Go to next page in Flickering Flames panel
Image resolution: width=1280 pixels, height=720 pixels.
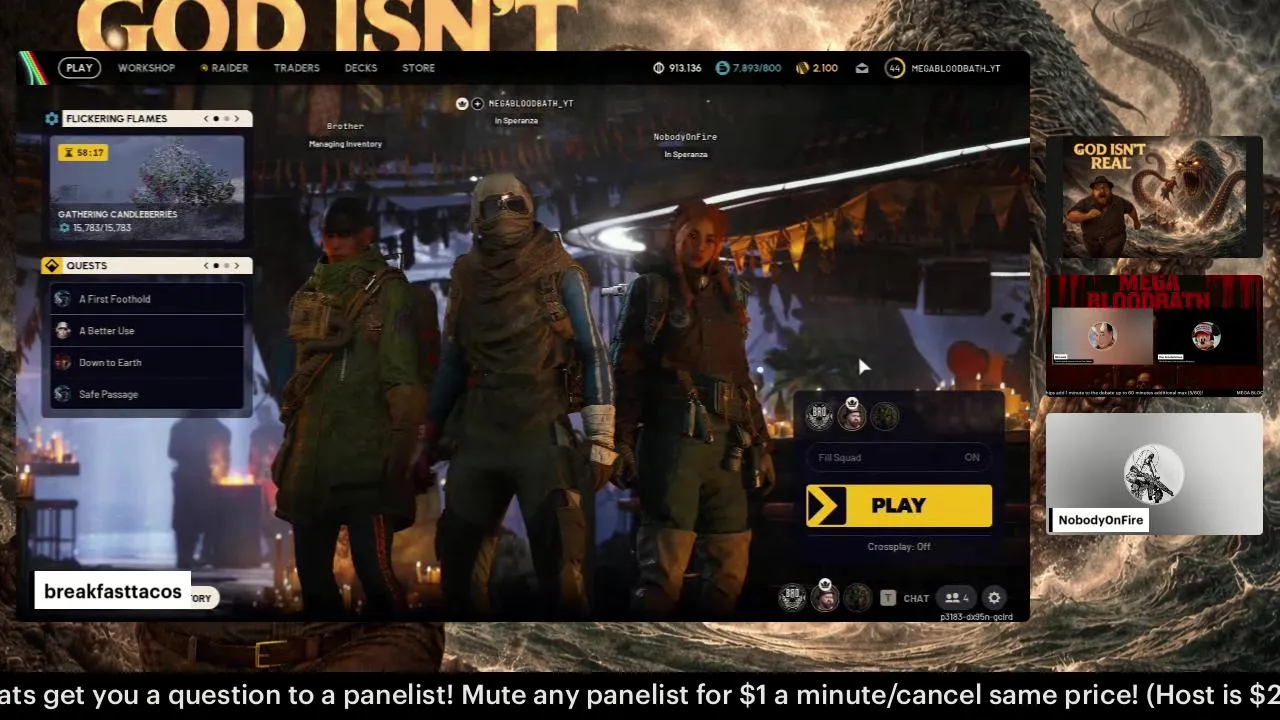pos(237,118)
